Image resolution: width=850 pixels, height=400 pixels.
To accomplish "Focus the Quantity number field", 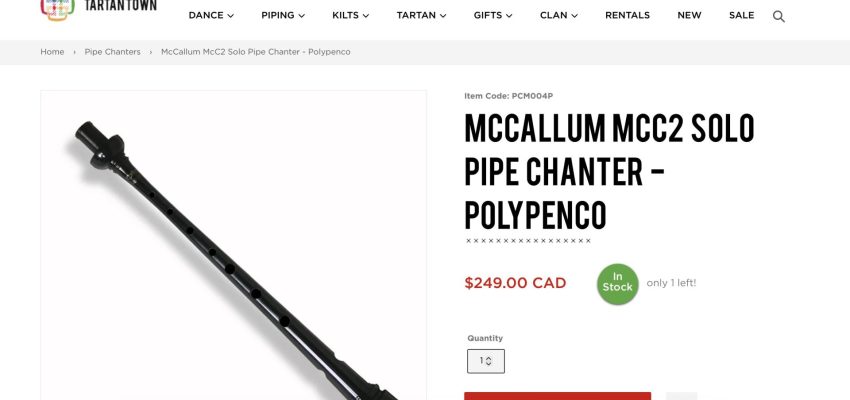I will click(x=486, y=361).
